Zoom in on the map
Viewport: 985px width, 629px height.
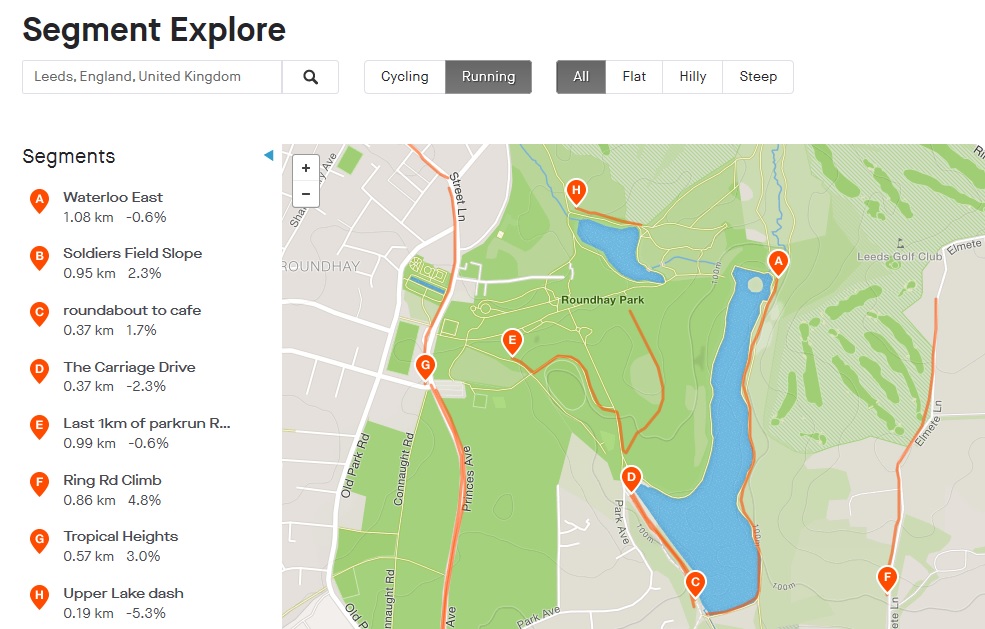click(306, 168)
